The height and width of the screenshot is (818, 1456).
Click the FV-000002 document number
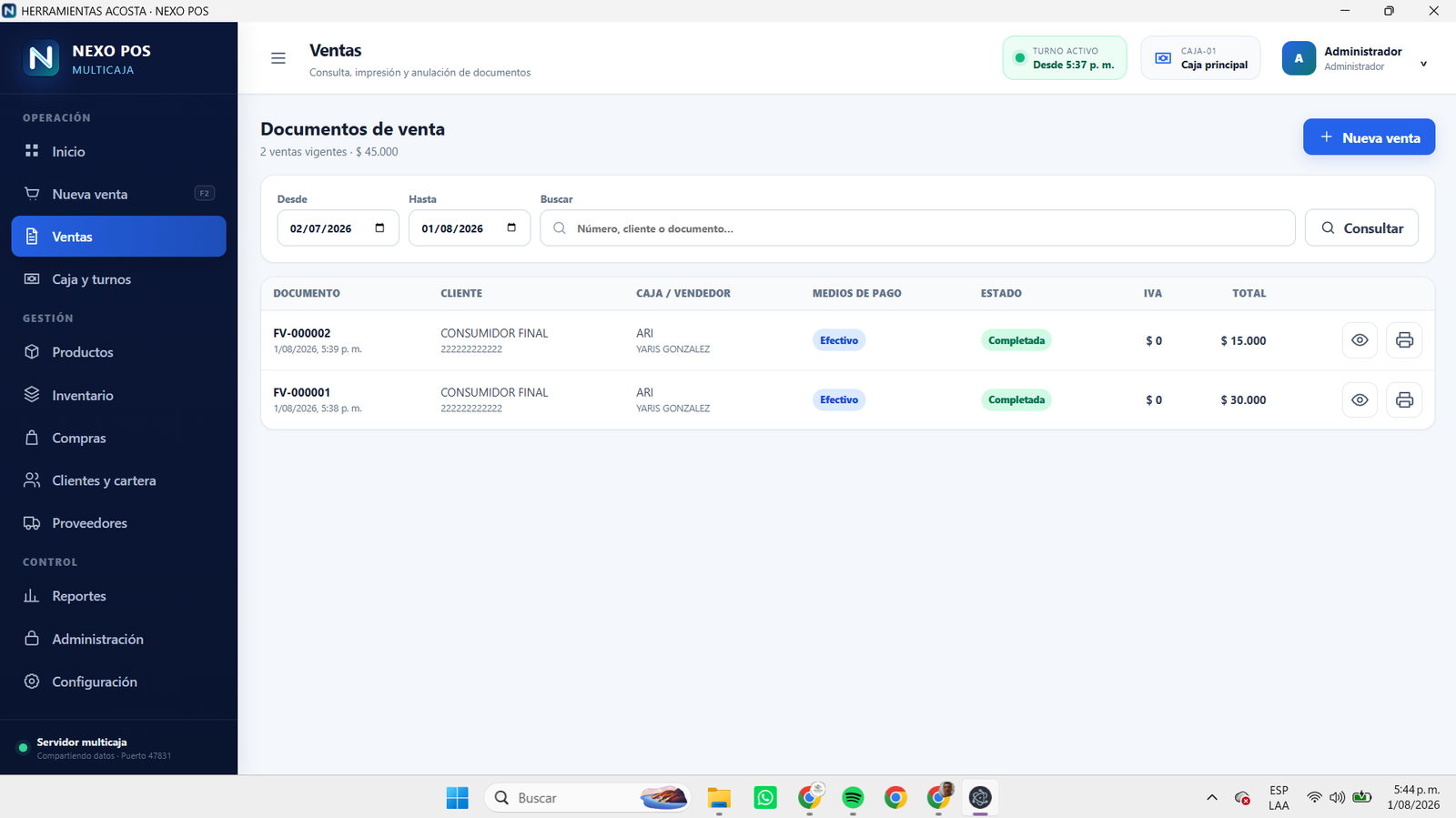point(302,333)
